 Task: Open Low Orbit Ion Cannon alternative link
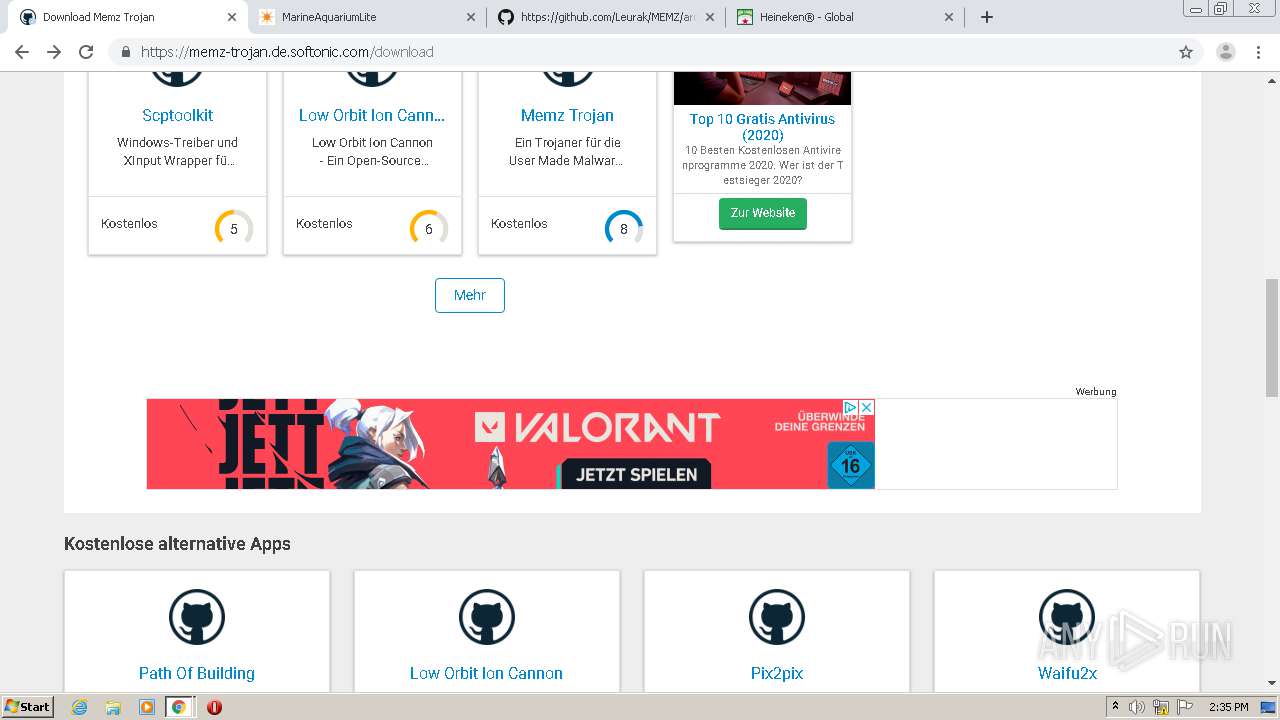pyautogui.click(x=486, y=673)
